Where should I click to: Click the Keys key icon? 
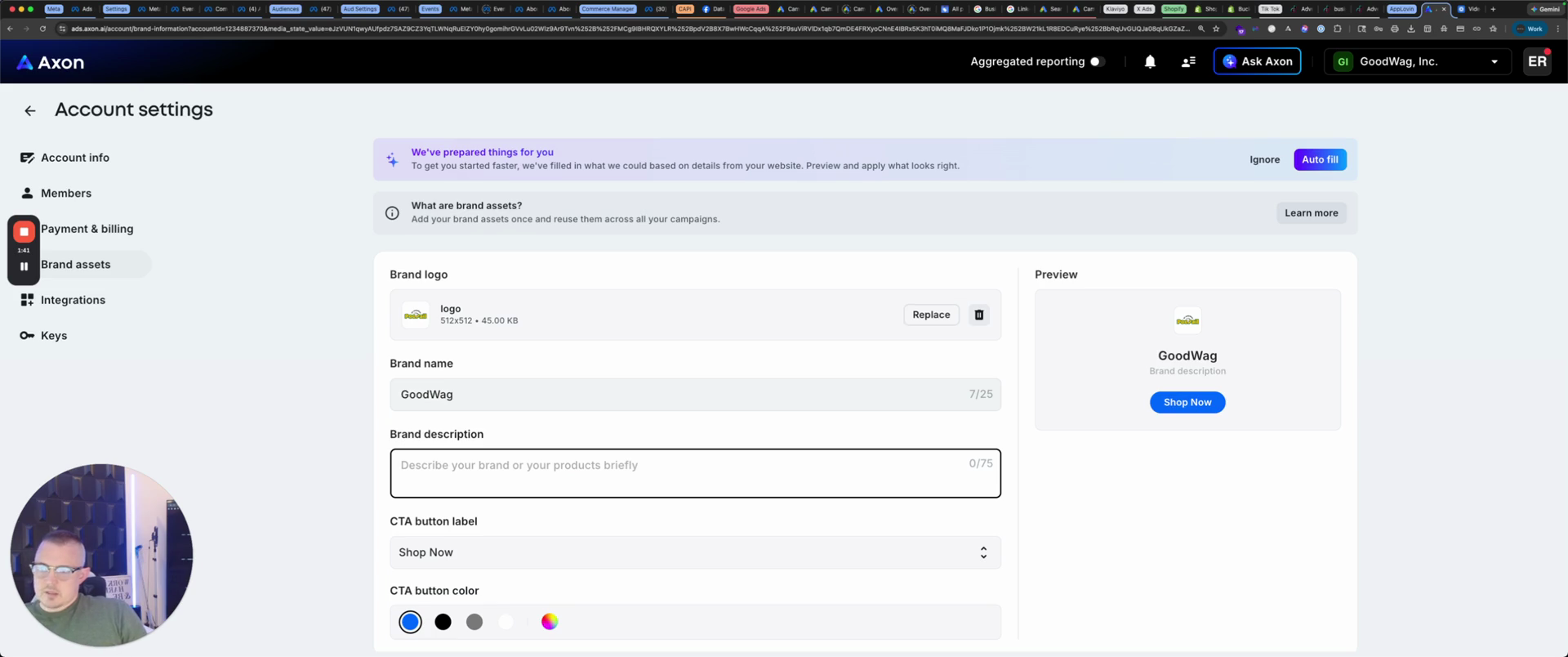(27, 336)
